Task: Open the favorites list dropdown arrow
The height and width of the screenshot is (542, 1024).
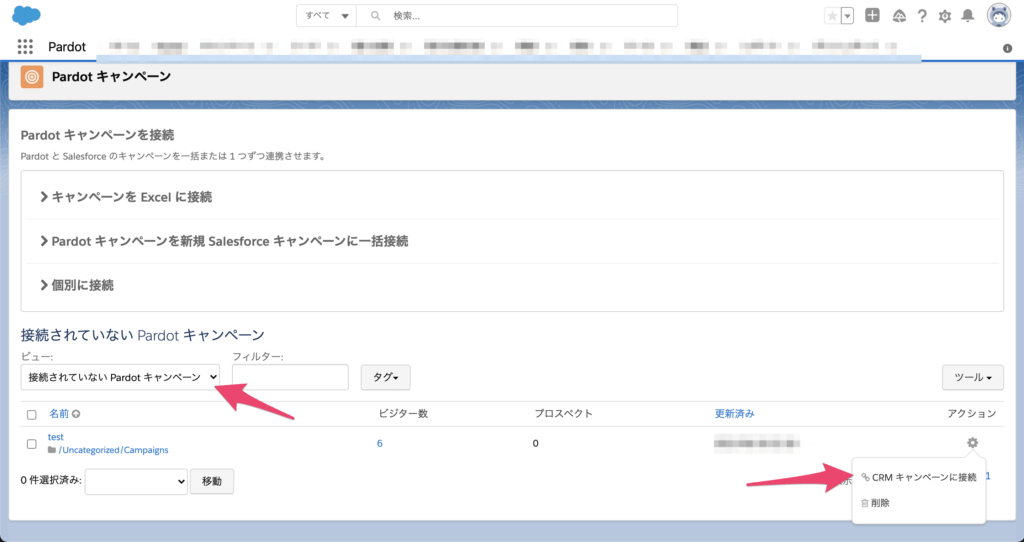Action: coord(848,16)
